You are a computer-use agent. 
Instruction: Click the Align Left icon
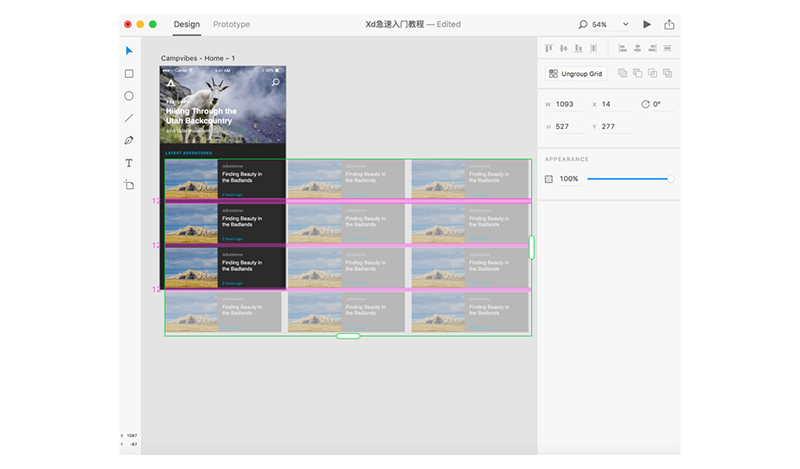click(x=622, y=48)
